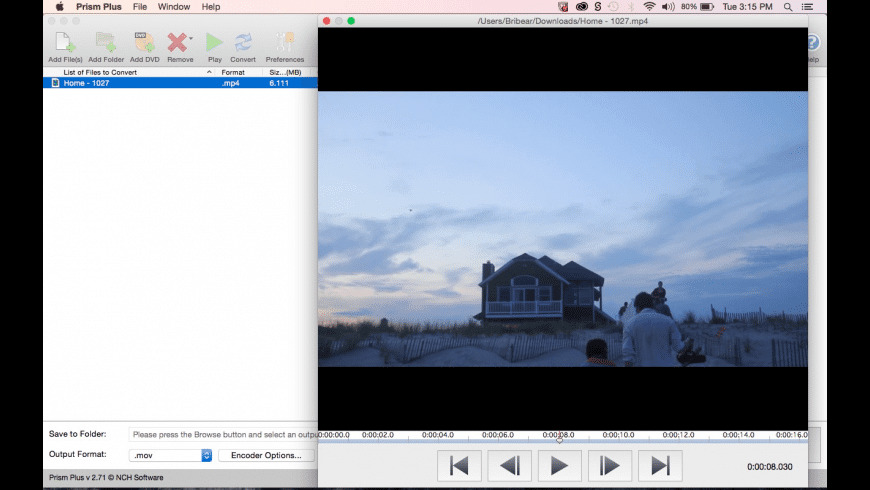This screenshot has height=490, width=870.
Task: Step back one frame in the player
Action: [x=509, y=465]
